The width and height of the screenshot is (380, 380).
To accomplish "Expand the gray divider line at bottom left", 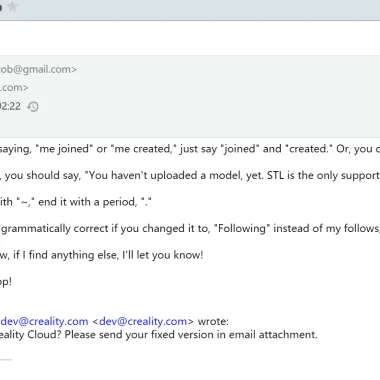I will coord(6,360).
